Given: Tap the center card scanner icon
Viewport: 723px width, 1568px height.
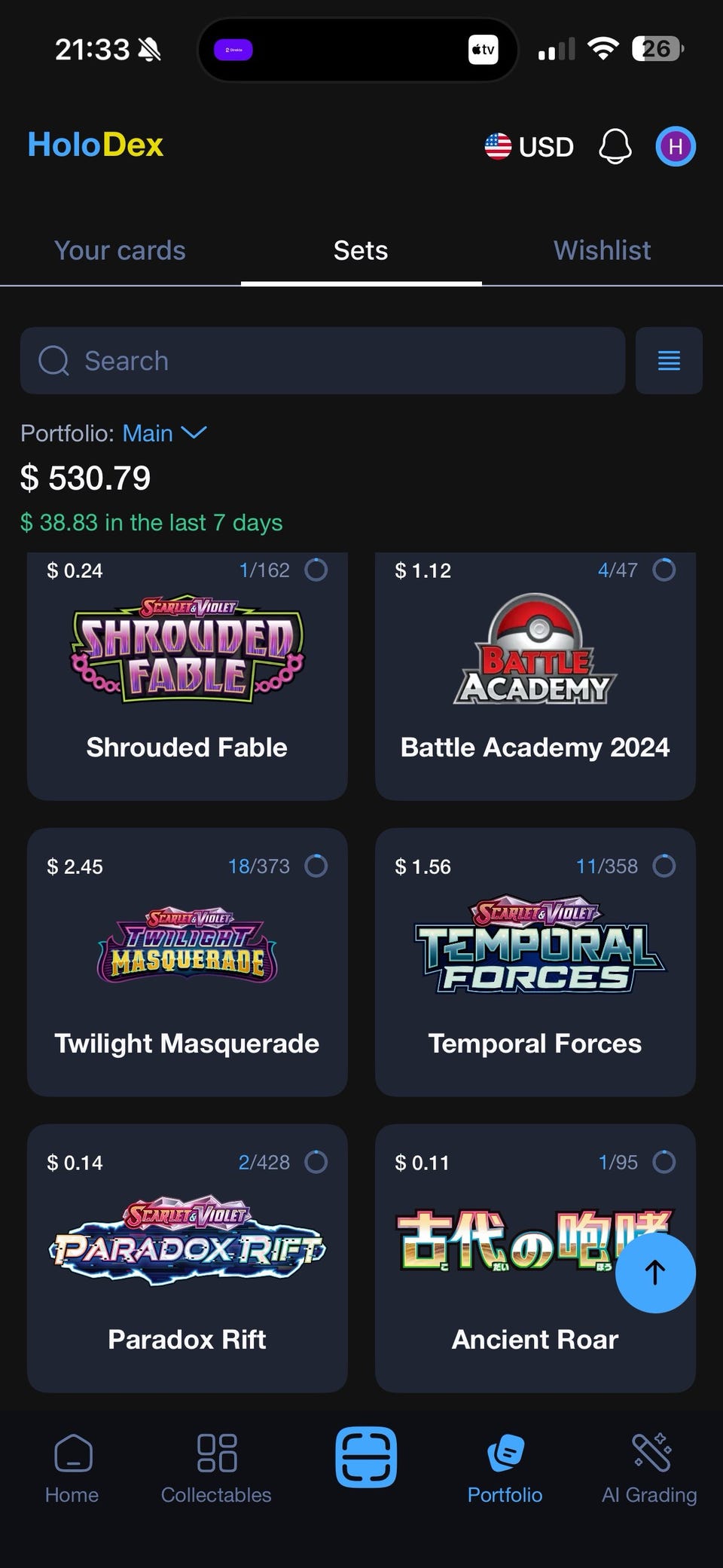Looking at the screenshot, I should (366, 1456).
